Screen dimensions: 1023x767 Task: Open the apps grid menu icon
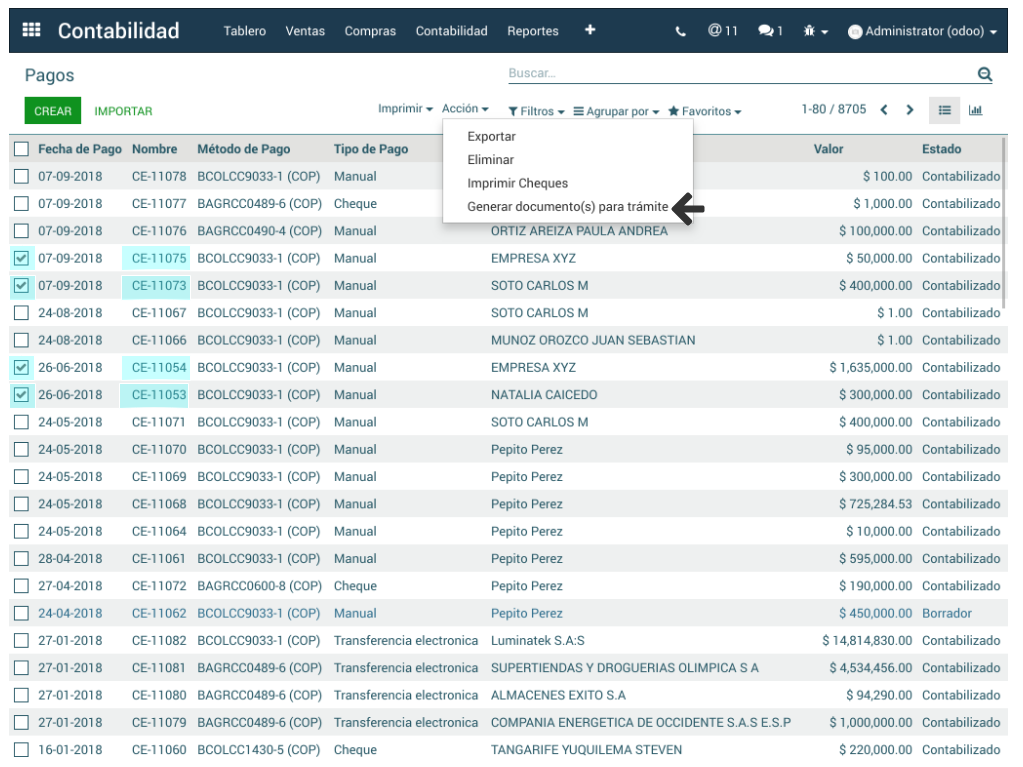click(31, 31)
